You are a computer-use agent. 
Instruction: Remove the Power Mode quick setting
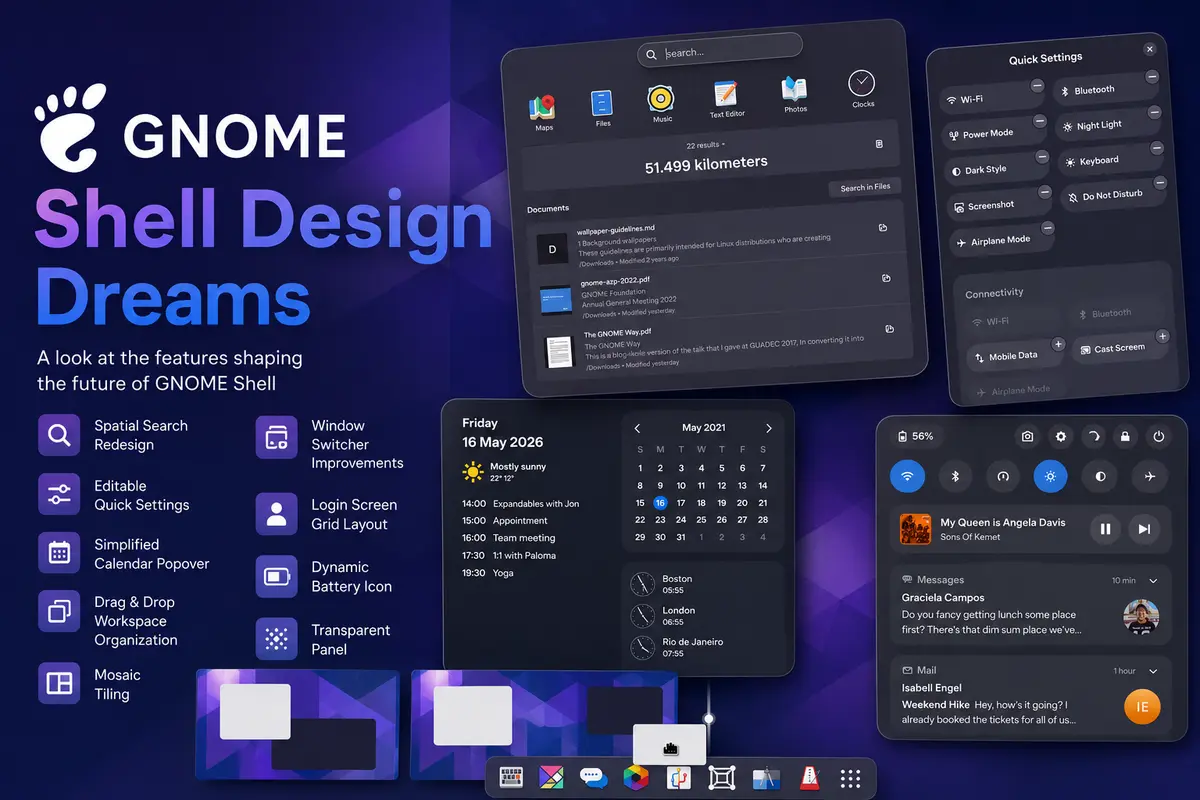click(x=1040, y=122)
